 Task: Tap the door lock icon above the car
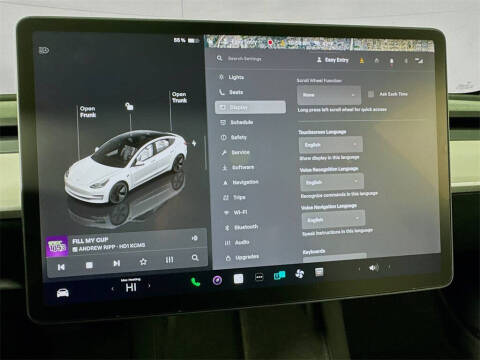[x=129, y=106]
